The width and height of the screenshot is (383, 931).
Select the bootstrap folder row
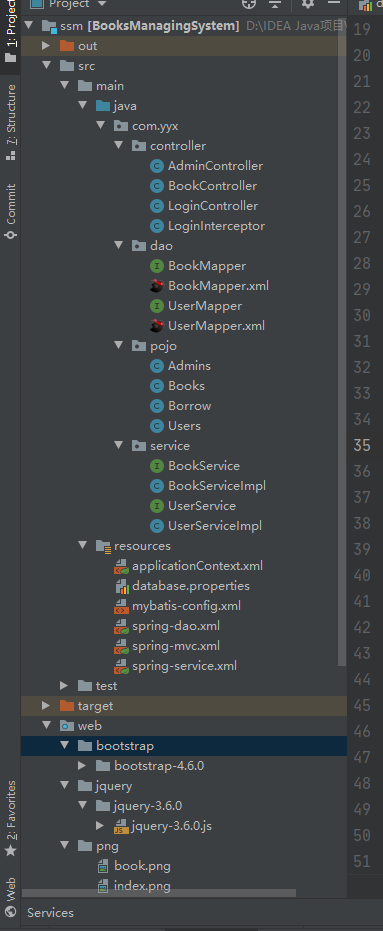pyautogui.click(x=183, y=746)
